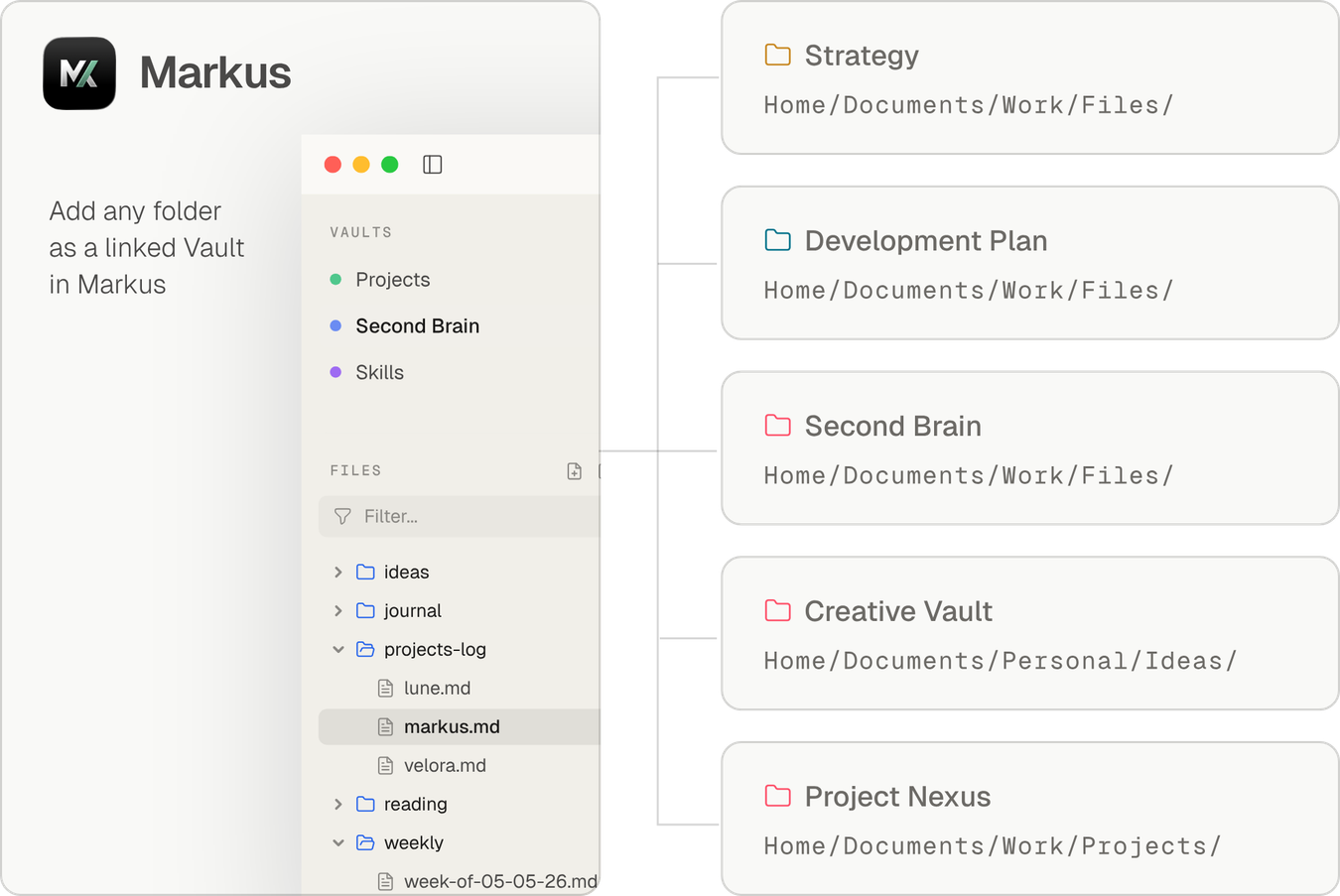Image resolution: width=1340 pixels, height=896 pixels.
Task: Open the Second Brain card title
Action: pos(893,426)
